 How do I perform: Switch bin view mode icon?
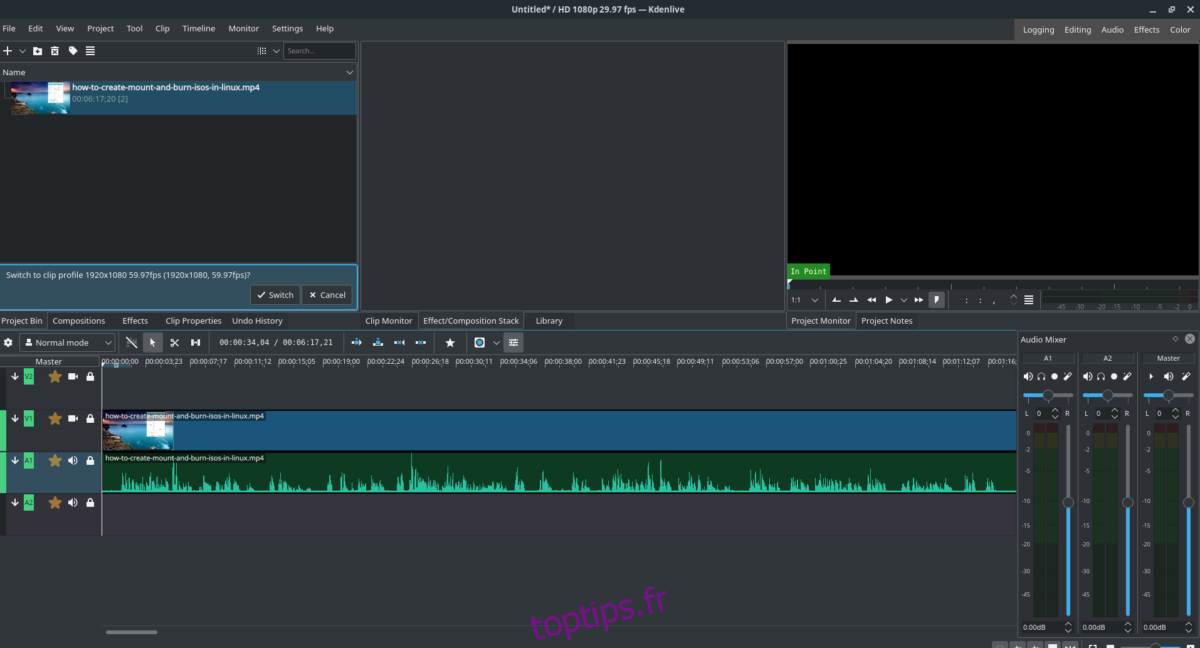[262, 51]
